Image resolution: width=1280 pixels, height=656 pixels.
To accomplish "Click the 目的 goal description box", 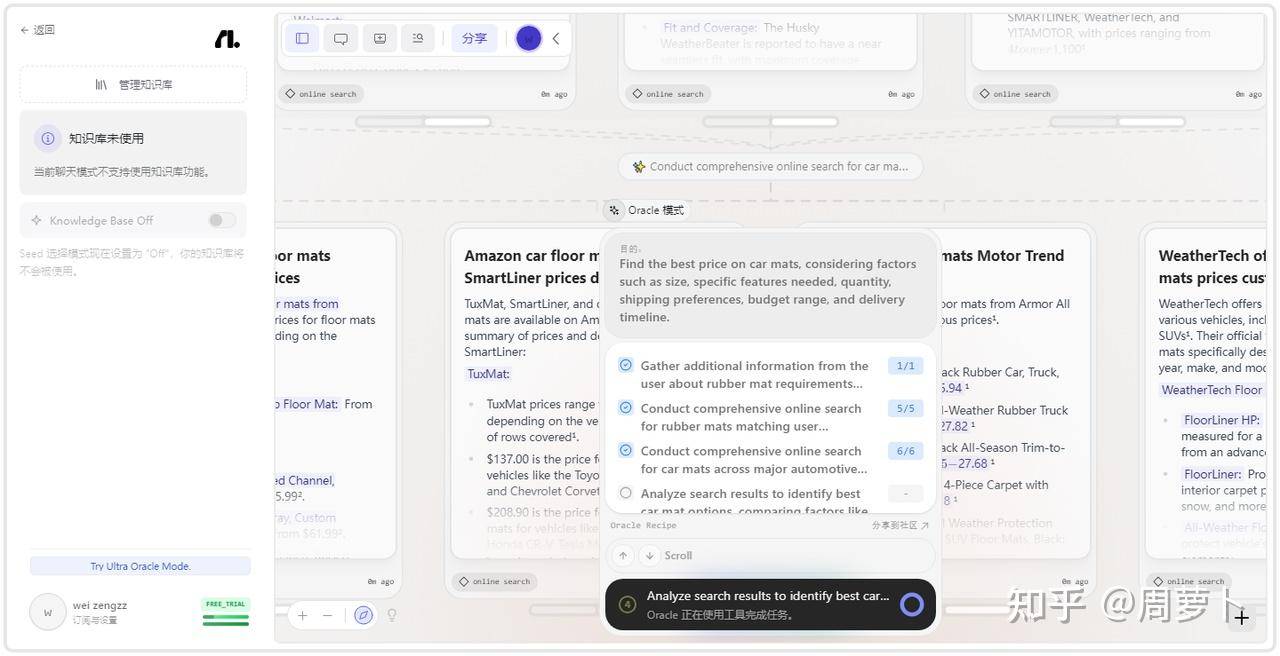I will tap(770, 285).
